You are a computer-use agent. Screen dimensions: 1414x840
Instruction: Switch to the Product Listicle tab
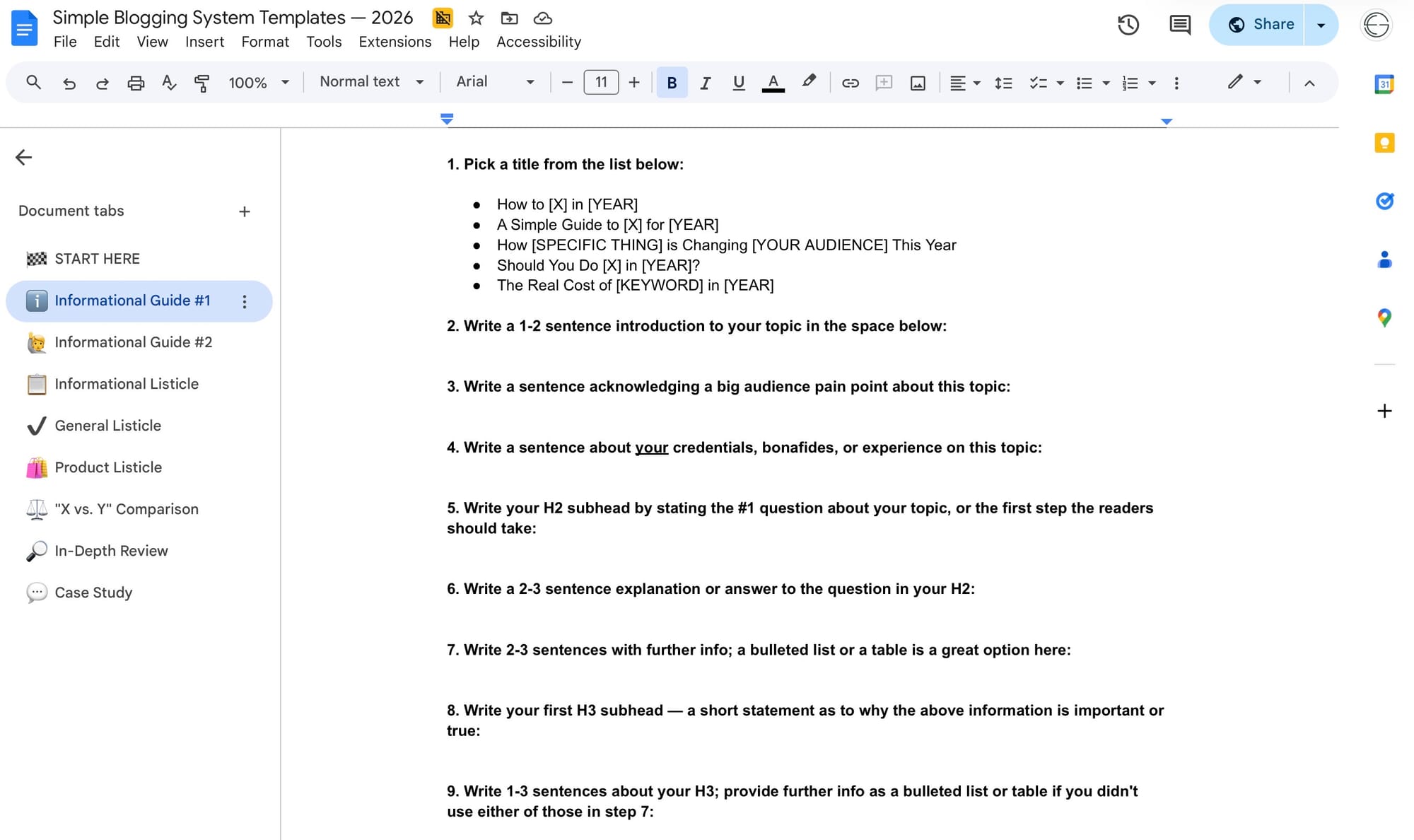tap(108, 467)
